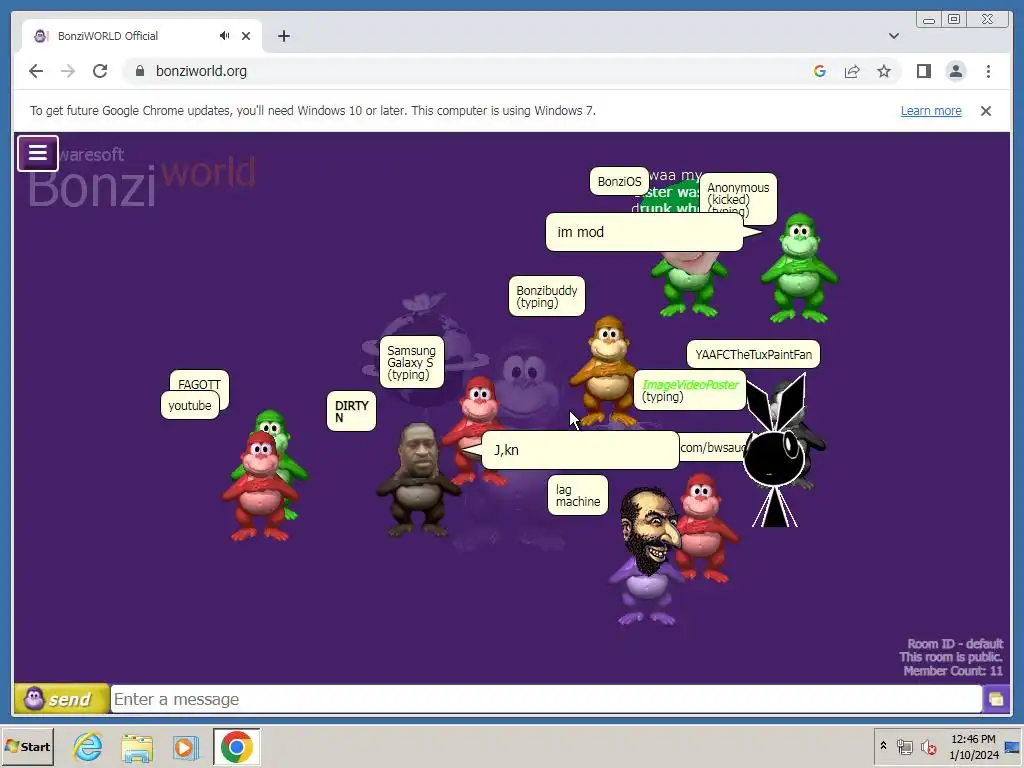Click the muted volume tray icon
The height and width of the screenshot is (768, 1024).
928,746
